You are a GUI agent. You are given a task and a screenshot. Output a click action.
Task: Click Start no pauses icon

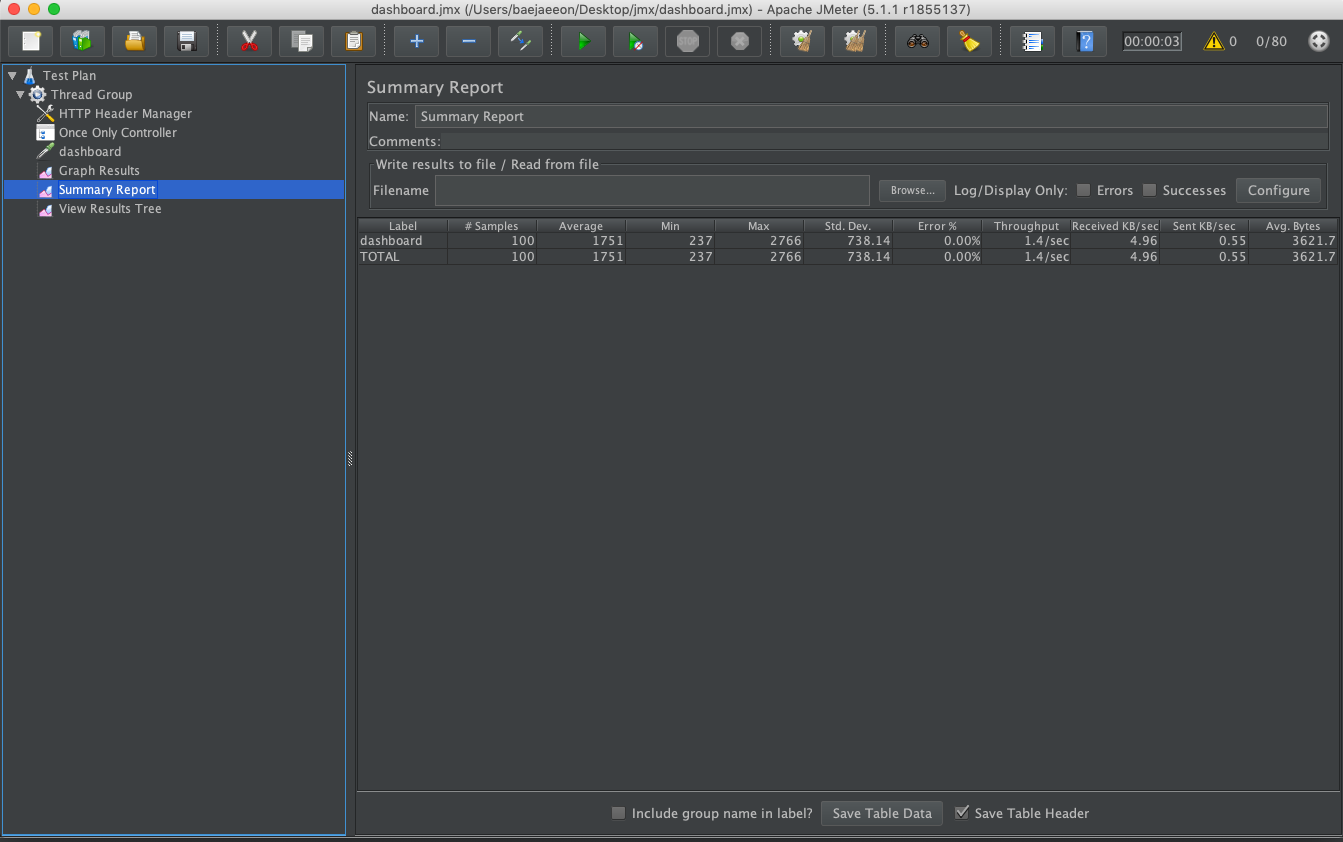coord(635,41)
